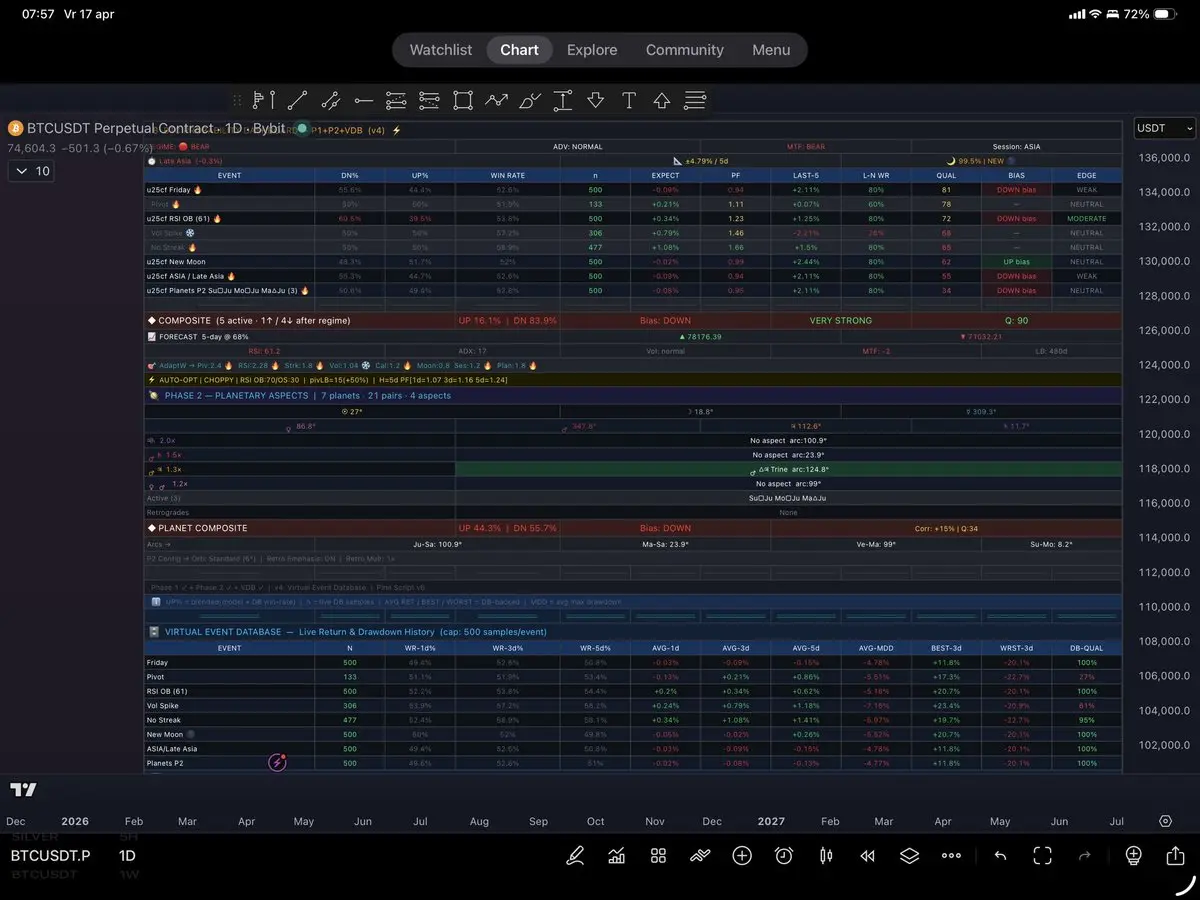
Task: Open the Community tab
Action: click(x=684, y=50)
